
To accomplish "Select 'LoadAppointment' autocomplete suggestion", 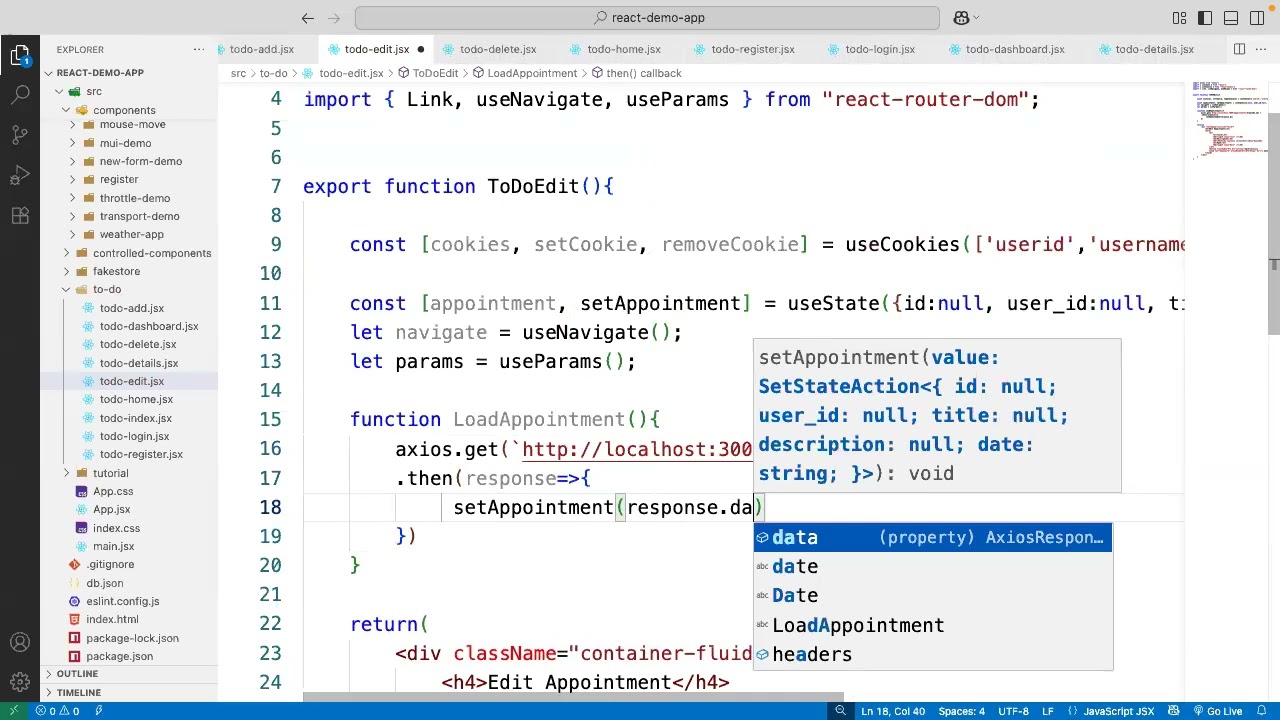I will point(932,625).
